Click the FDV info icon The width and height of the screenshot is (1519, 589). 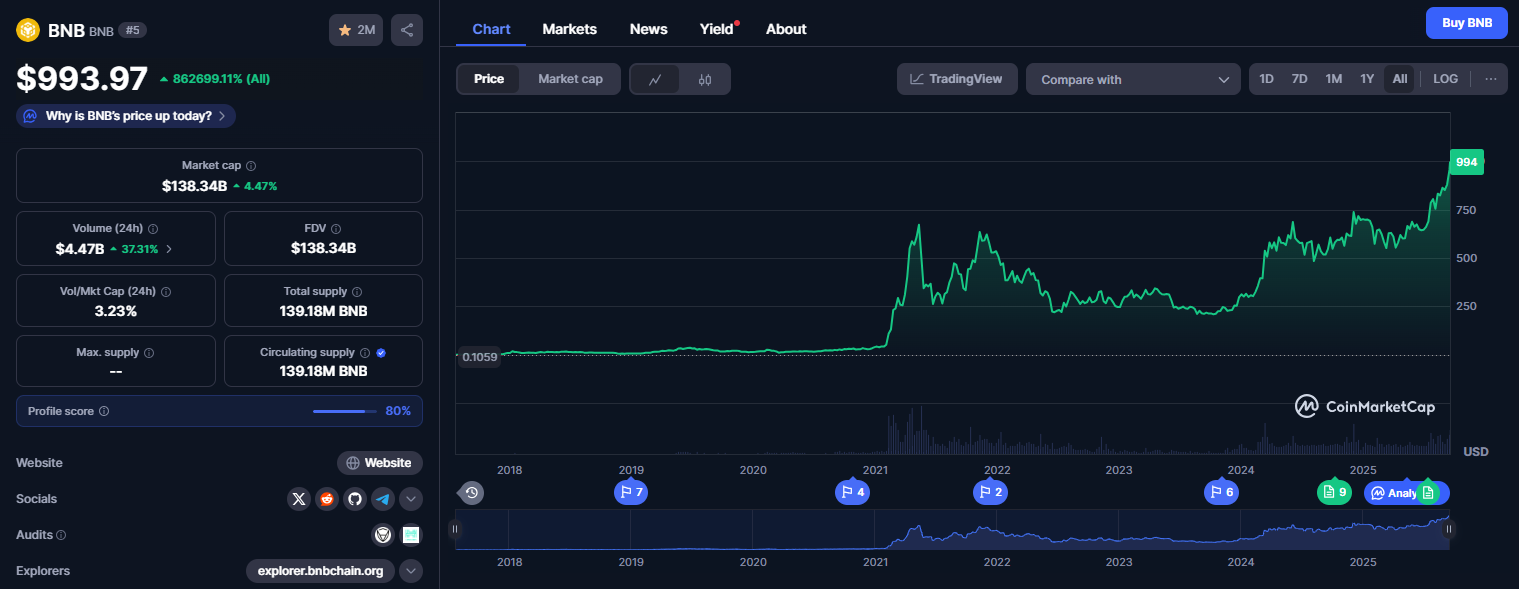point(336,229)
